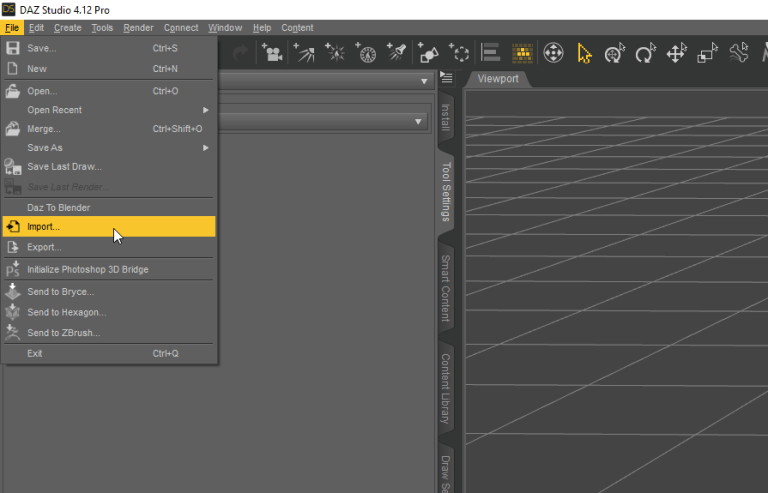Screen dimensions: 768x493
Task: Open the Tool Settings side tab
Action: [x=446, y=192]
